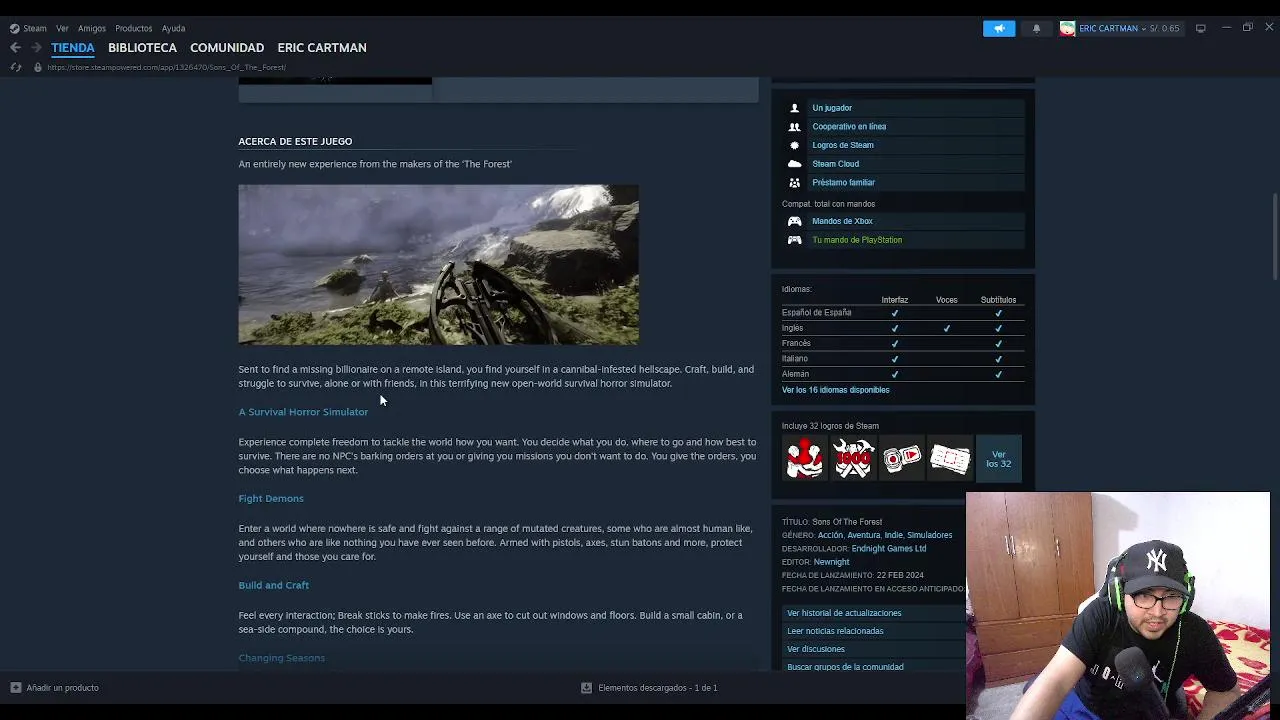Open the Indie genre link
Viewport: 1280px width, 720px height.
[x=893, y=535]
